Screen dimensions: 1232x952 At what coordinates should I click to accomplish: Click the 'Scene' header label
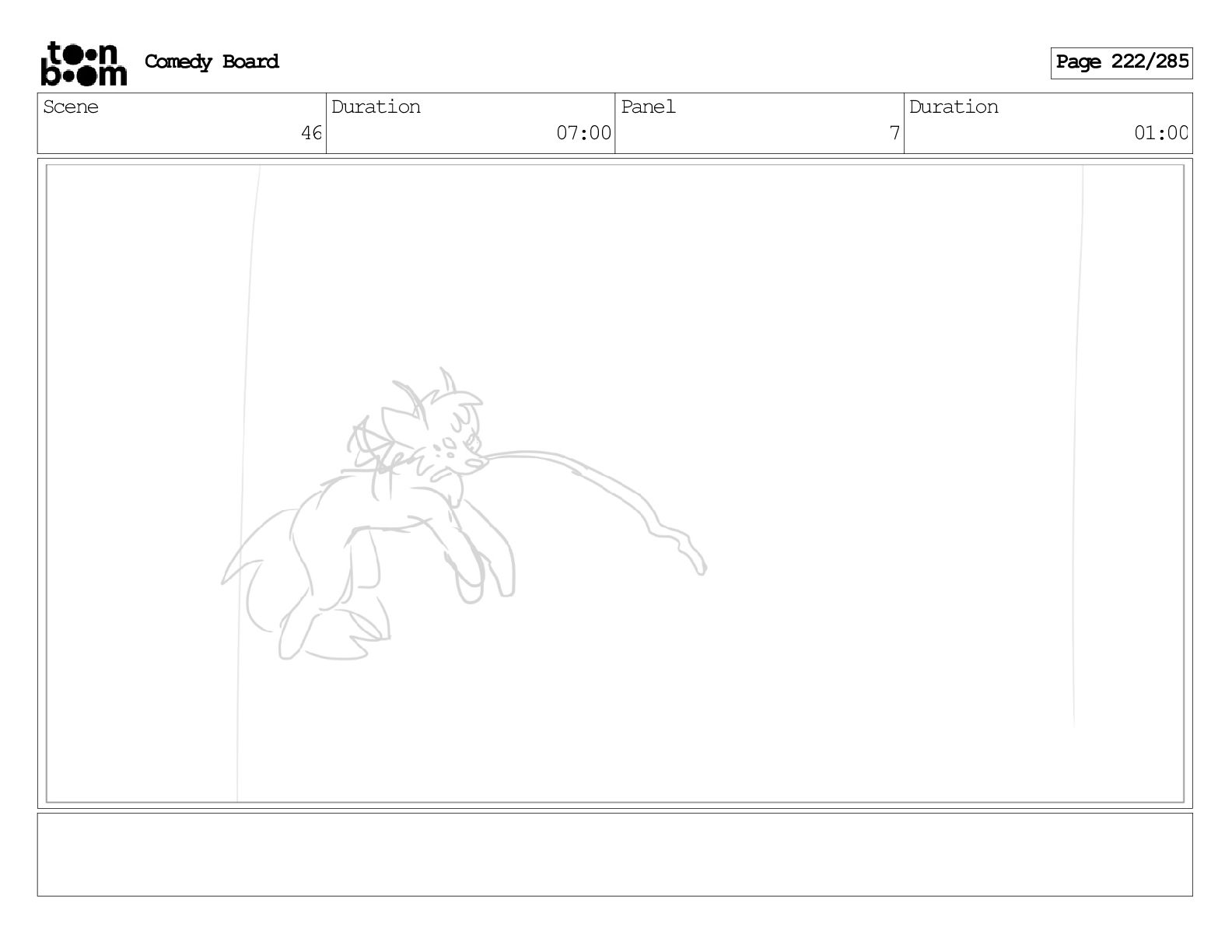coord(71,107)
